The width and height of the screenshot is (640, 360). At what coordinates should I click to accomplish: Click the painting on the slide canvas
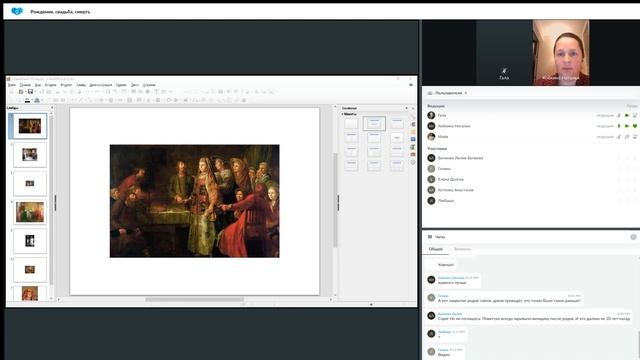(x=195, y=201)
